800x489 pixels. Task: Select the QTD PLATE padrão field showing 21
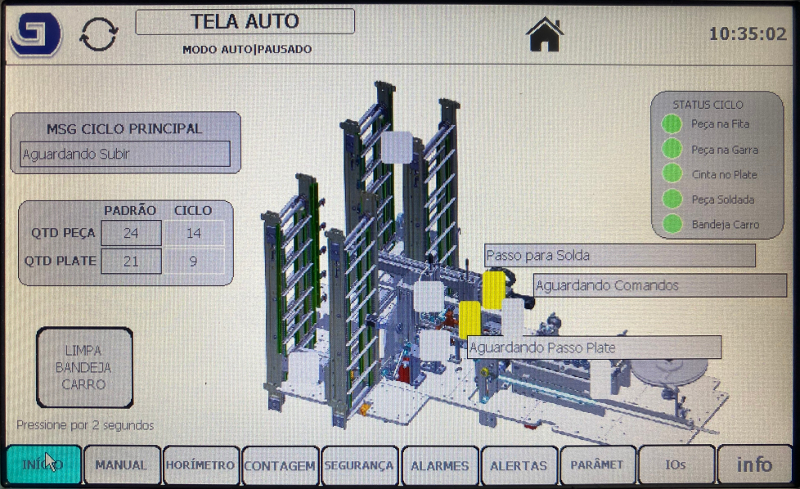point(131,261)
